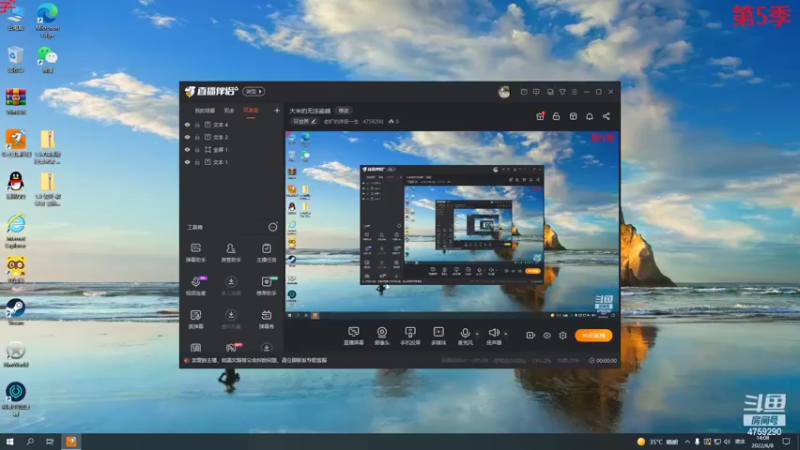The height and width of the screenshot is (450, 800).
Task: Open the 35°C weather widget in taskbar
Action: click(658, 442)
